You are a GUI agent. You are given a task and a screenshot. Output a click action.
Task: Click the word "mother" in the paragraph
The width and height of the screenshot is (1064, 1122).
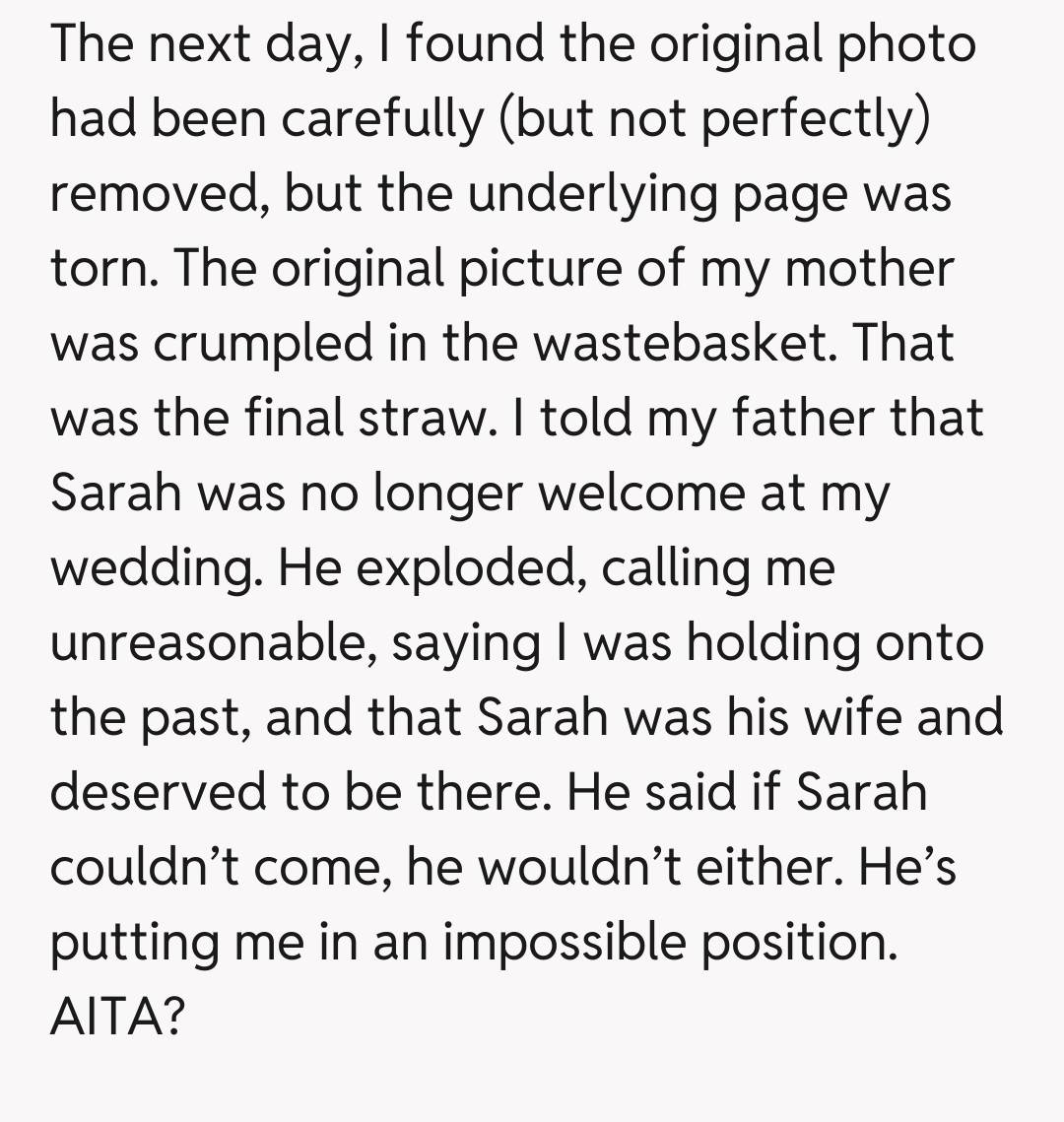pyautogui.click(x=869, y=268)
